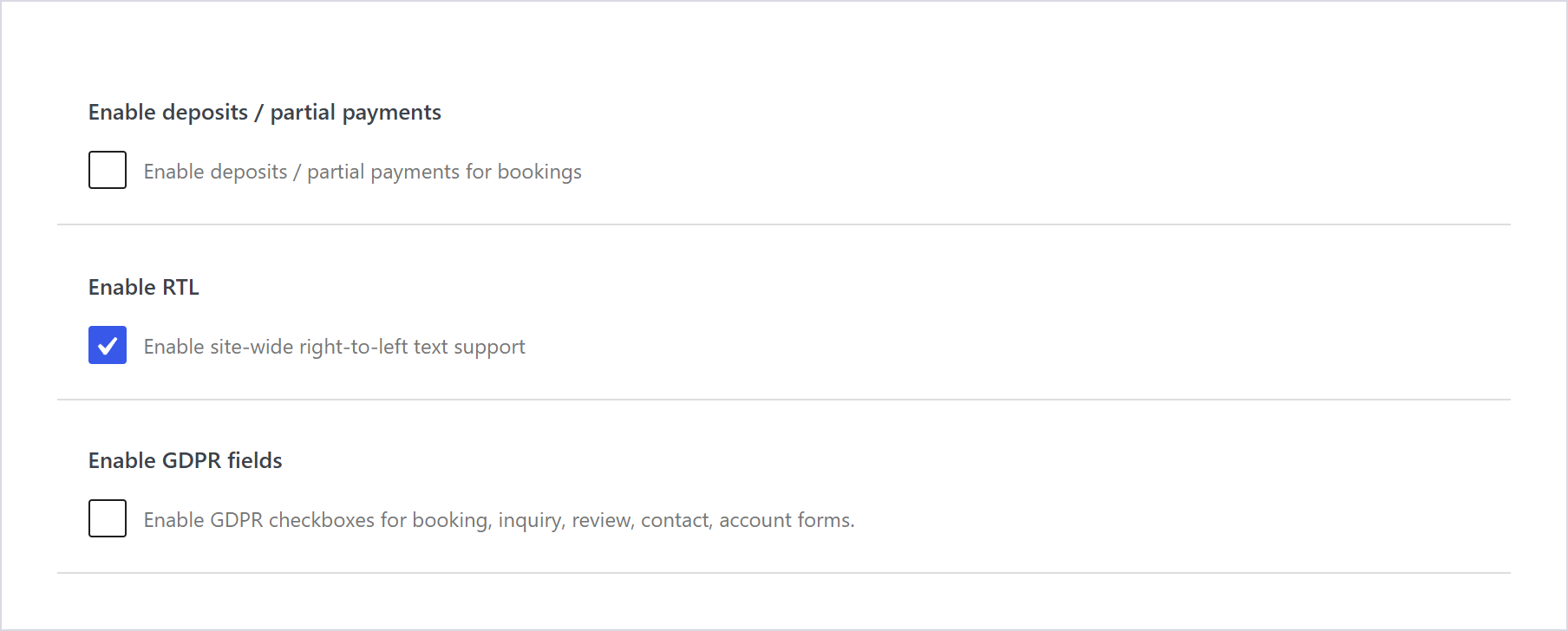
Task: Select the 'Enable GDPR fields' section heading
Action: (186, 460)
